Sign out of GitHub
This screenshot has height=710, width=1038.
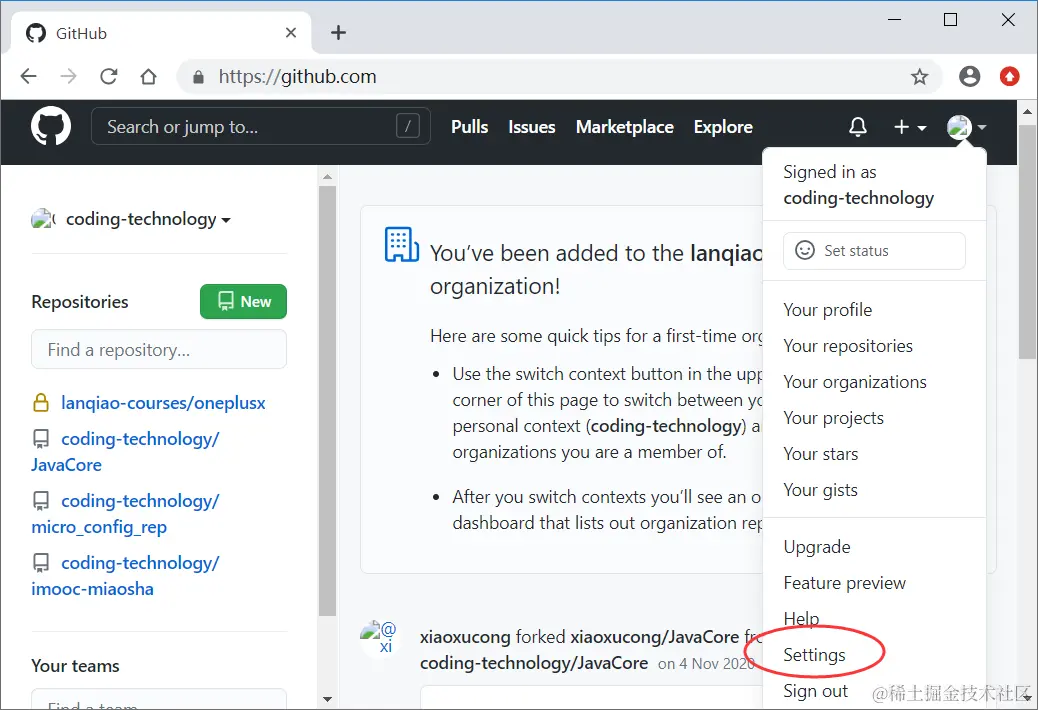[x=816, y=691]
